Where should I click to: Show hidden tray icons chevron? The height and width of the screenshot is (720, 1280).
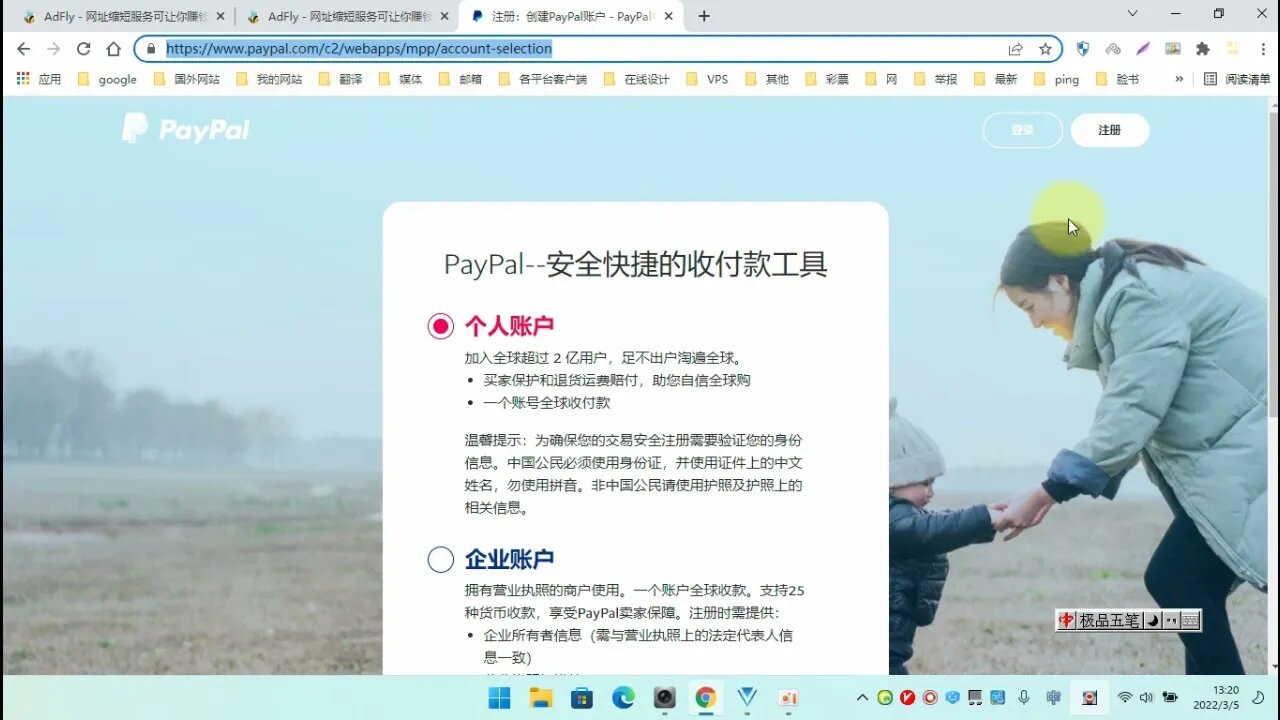coord(862,697)
